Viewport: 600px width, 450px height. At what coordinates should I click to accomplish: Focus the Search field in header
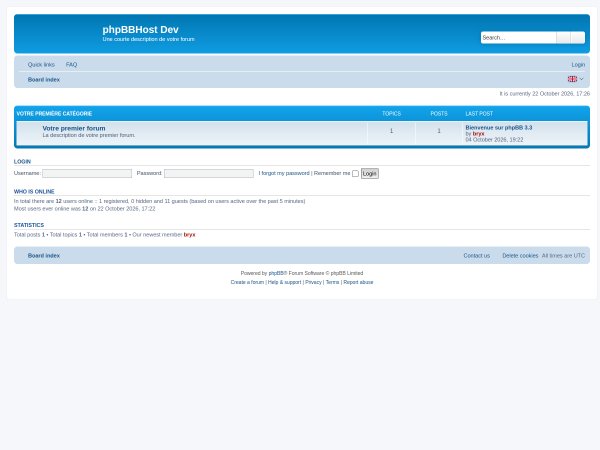click(x=518, y=38)
